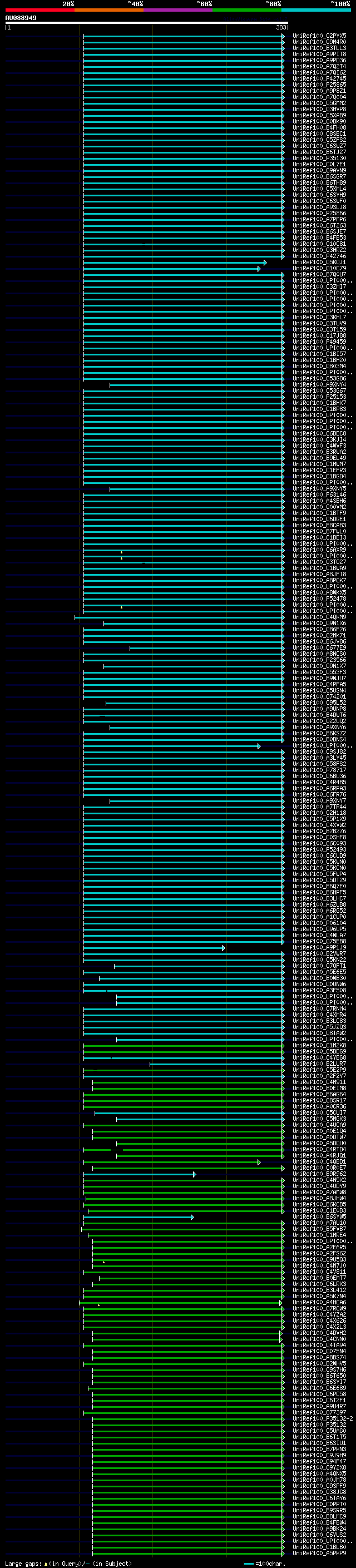Select hit UniRef100_C6T263
The height and width of the screenshot is (1568, 356).
319,226
